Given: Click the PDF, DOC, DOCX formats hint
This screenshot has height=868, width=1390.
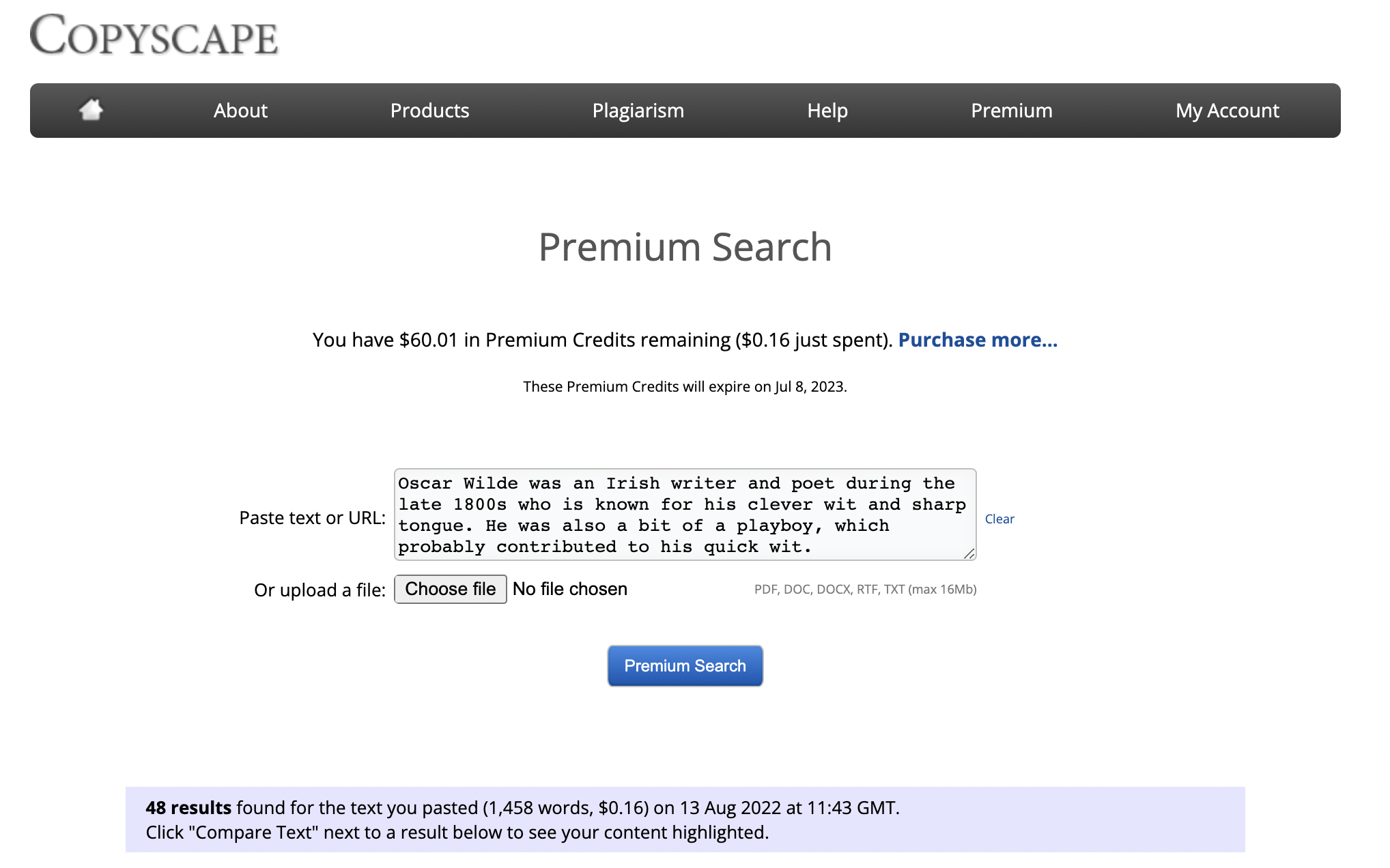Looking at the screenshot, I should pyautogui.click(x=865, y=590).
